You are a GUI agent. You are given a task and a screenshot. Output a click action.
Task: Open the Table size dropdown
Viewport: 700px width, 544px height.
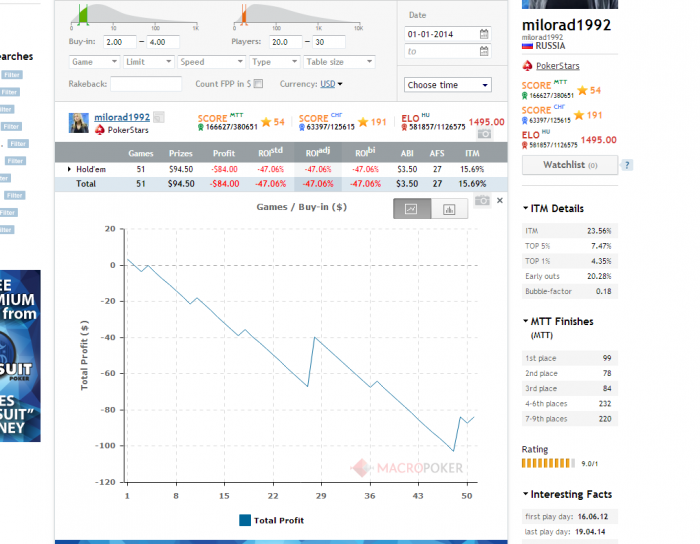(339, 62)
